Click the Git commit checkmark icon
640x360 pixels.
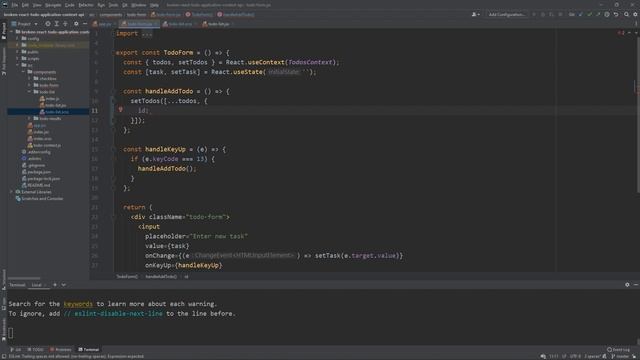click(x=589, y=14)
